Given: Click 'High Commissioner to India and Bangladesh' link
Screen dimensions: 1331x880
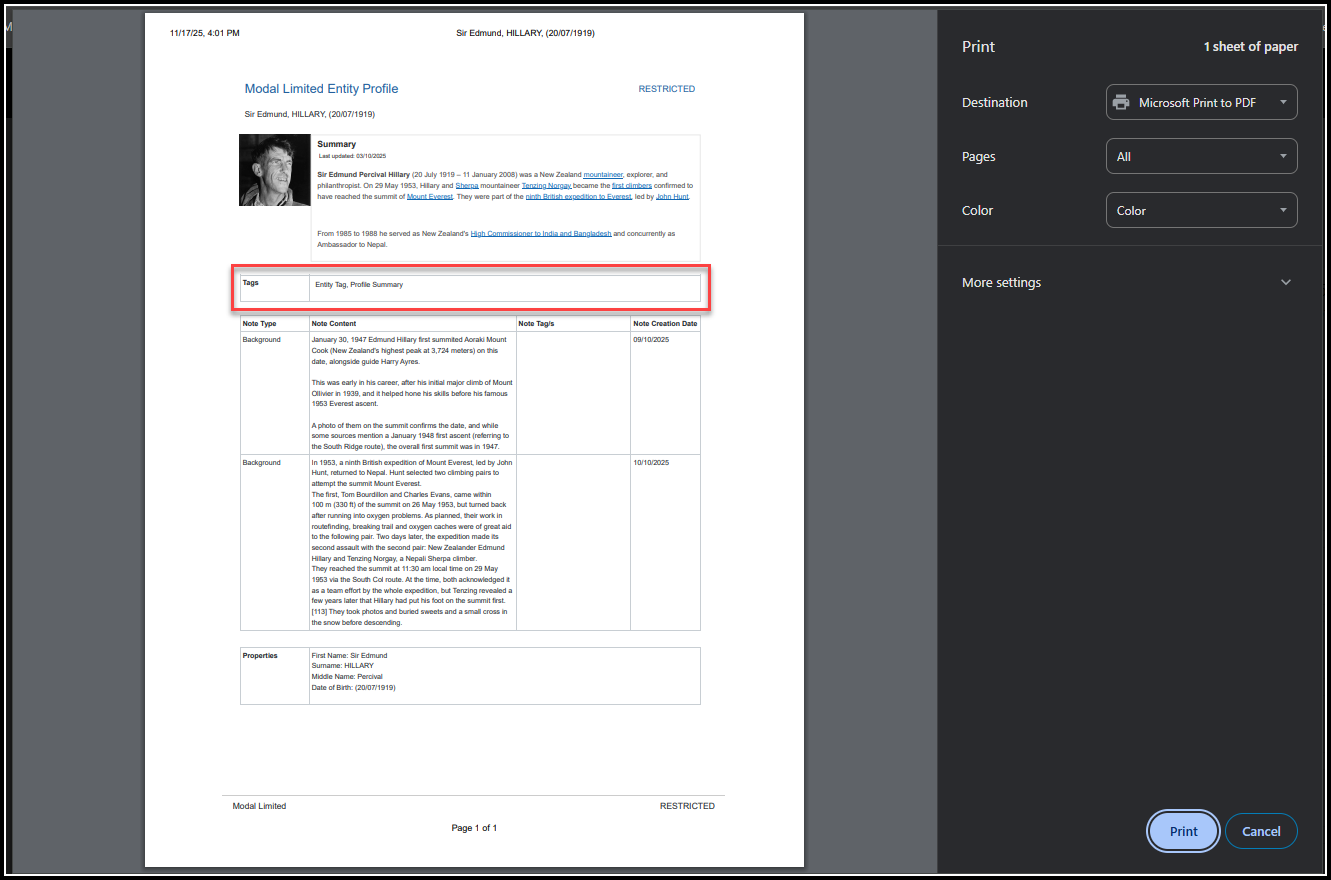Looking at the screenshot, I should click(x=540, y=234).
